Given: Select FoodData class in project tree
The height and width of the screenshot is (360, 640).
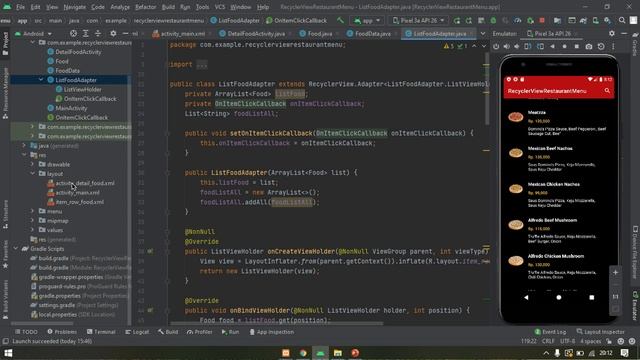Looking at the screenshot, I should click(x=63, y=71).
